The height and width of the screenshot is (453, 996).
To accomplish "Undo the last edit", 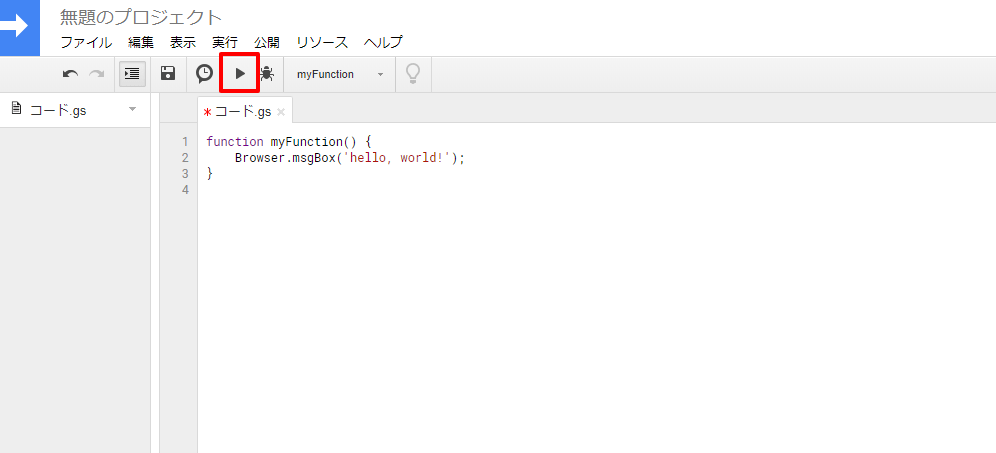I will click(71, 74).
